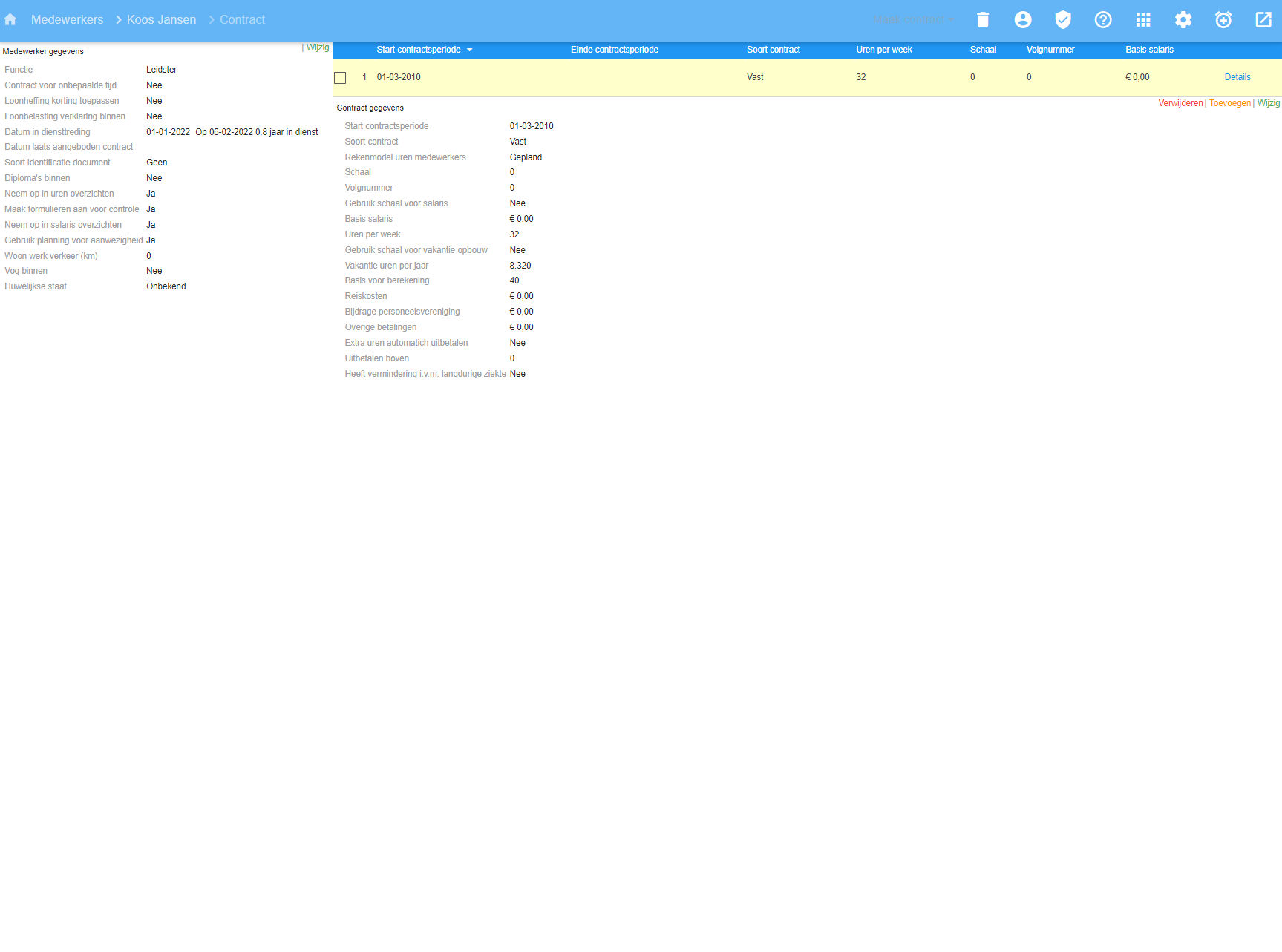Open the apps grid icon

1142,20
